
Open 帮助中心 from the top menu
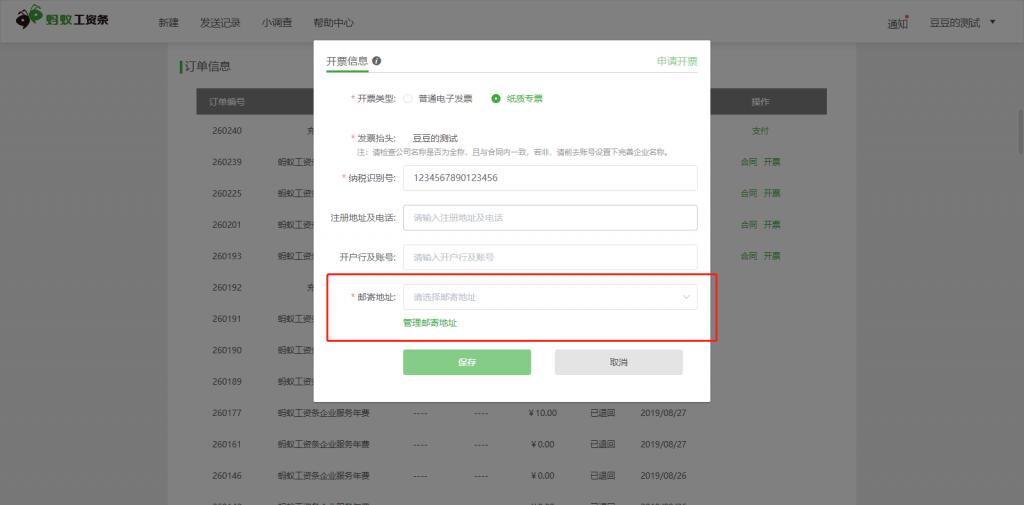333,23
